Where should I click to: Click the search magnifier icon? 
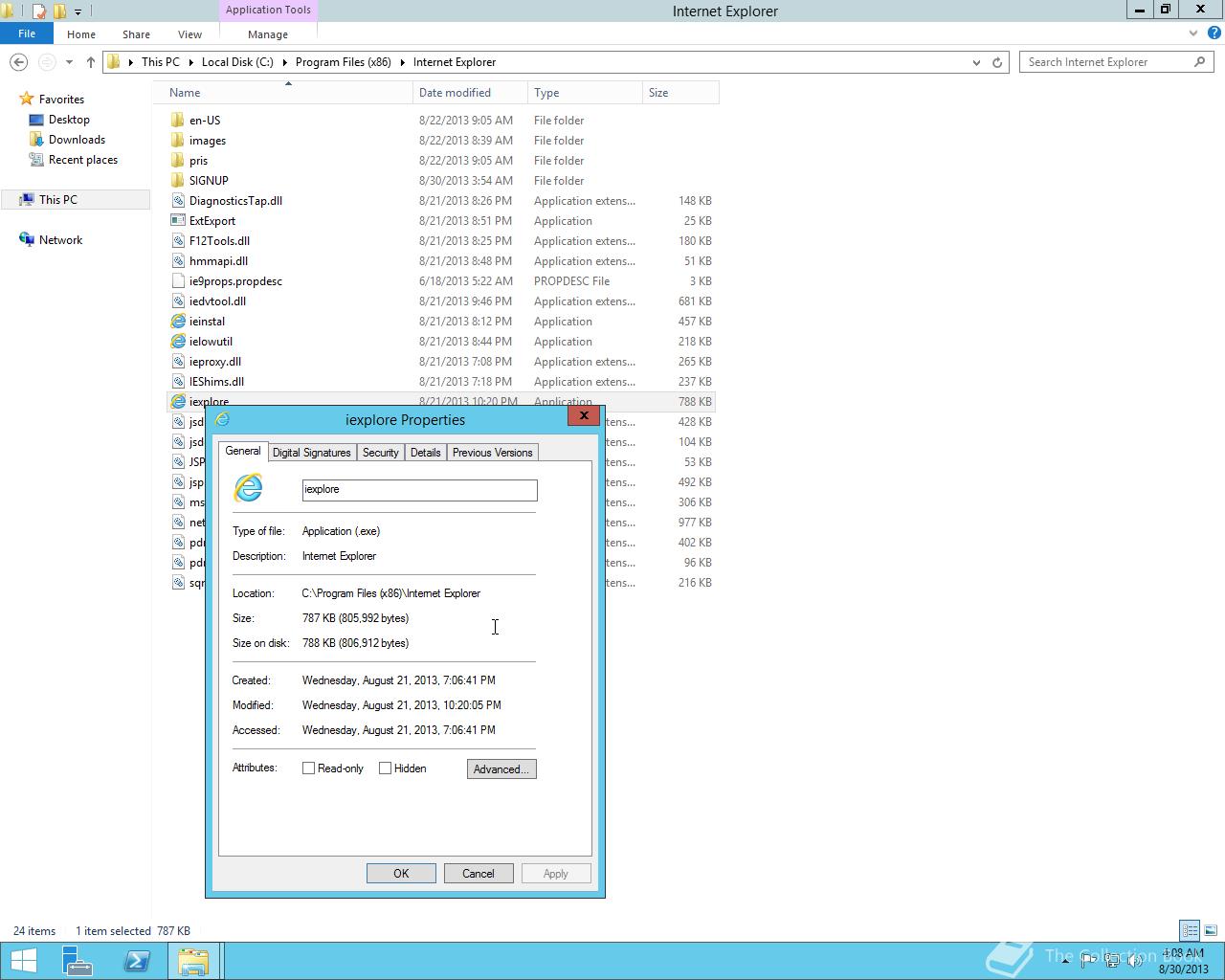(1199, 62)
